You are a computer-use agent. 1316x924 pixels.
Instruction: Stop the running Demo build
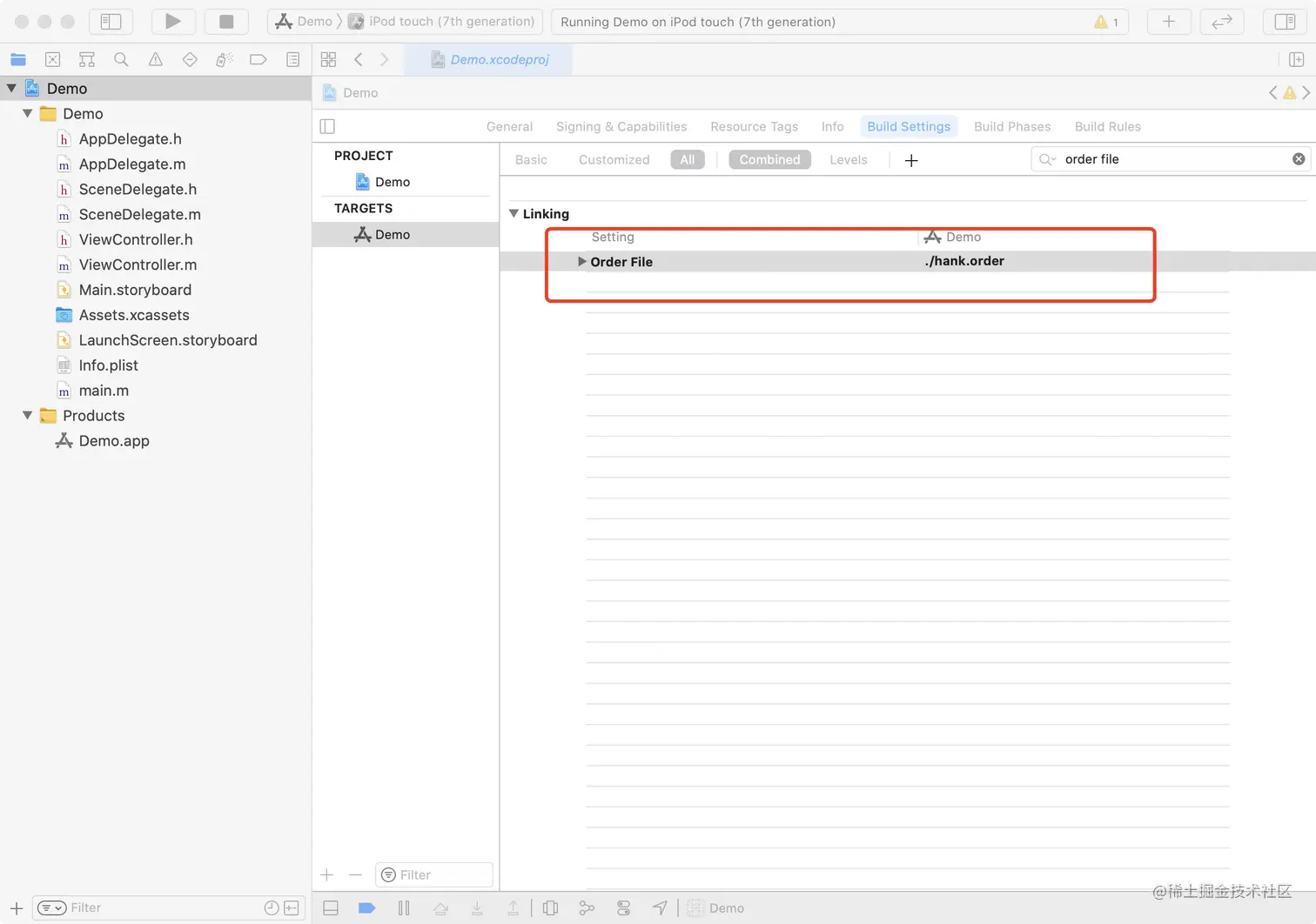pos(226,22)
